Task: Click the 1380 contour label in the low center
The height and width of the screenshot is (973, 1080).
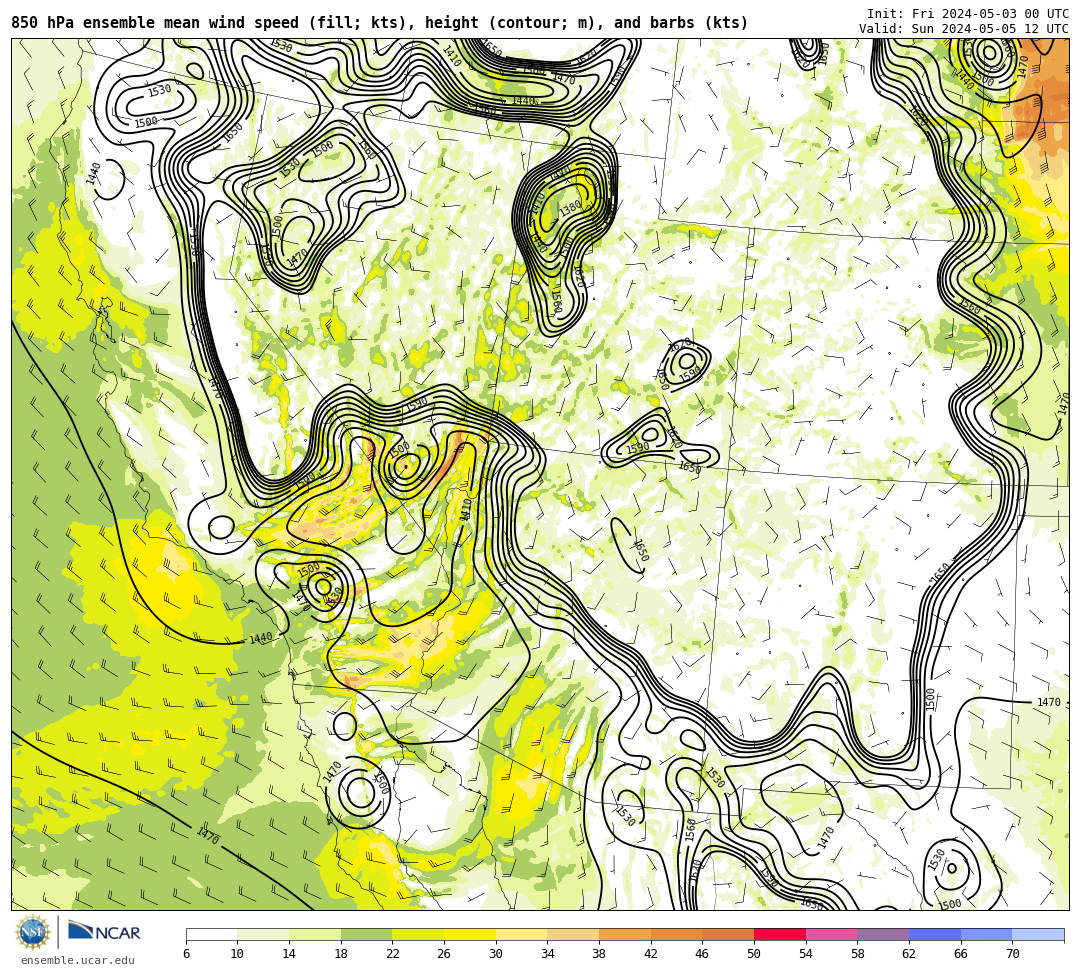Action: pyautogui.click(x=570, y=208)
